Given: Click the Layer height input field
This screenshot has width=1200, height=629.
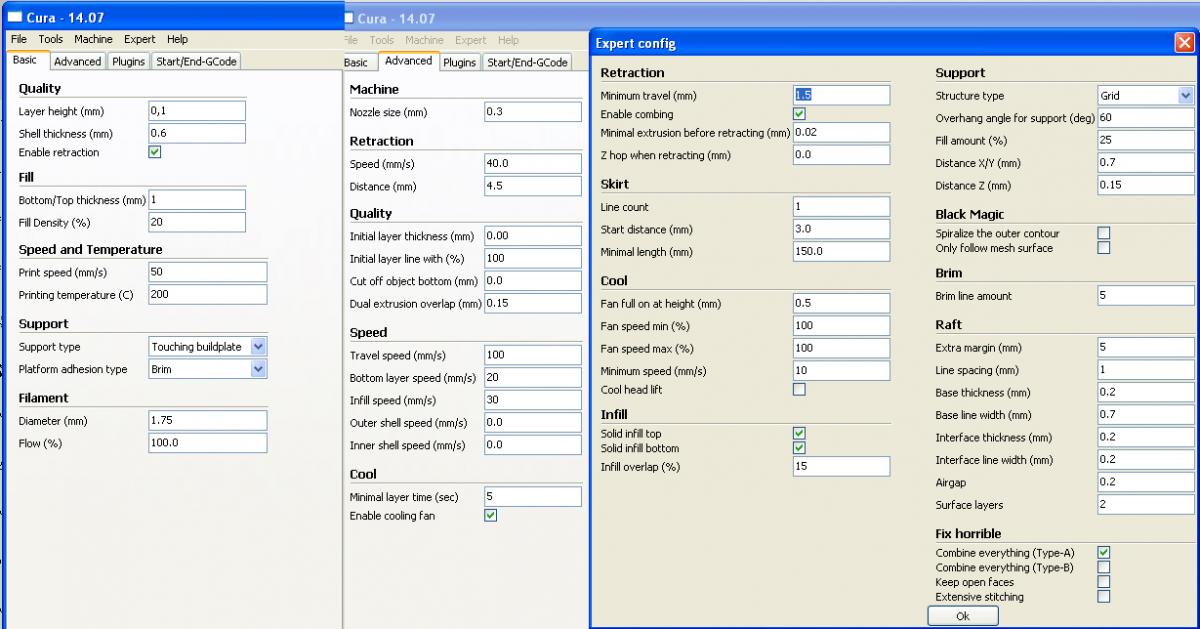Looking at the screenshot, I should click(x=197, y=111).
